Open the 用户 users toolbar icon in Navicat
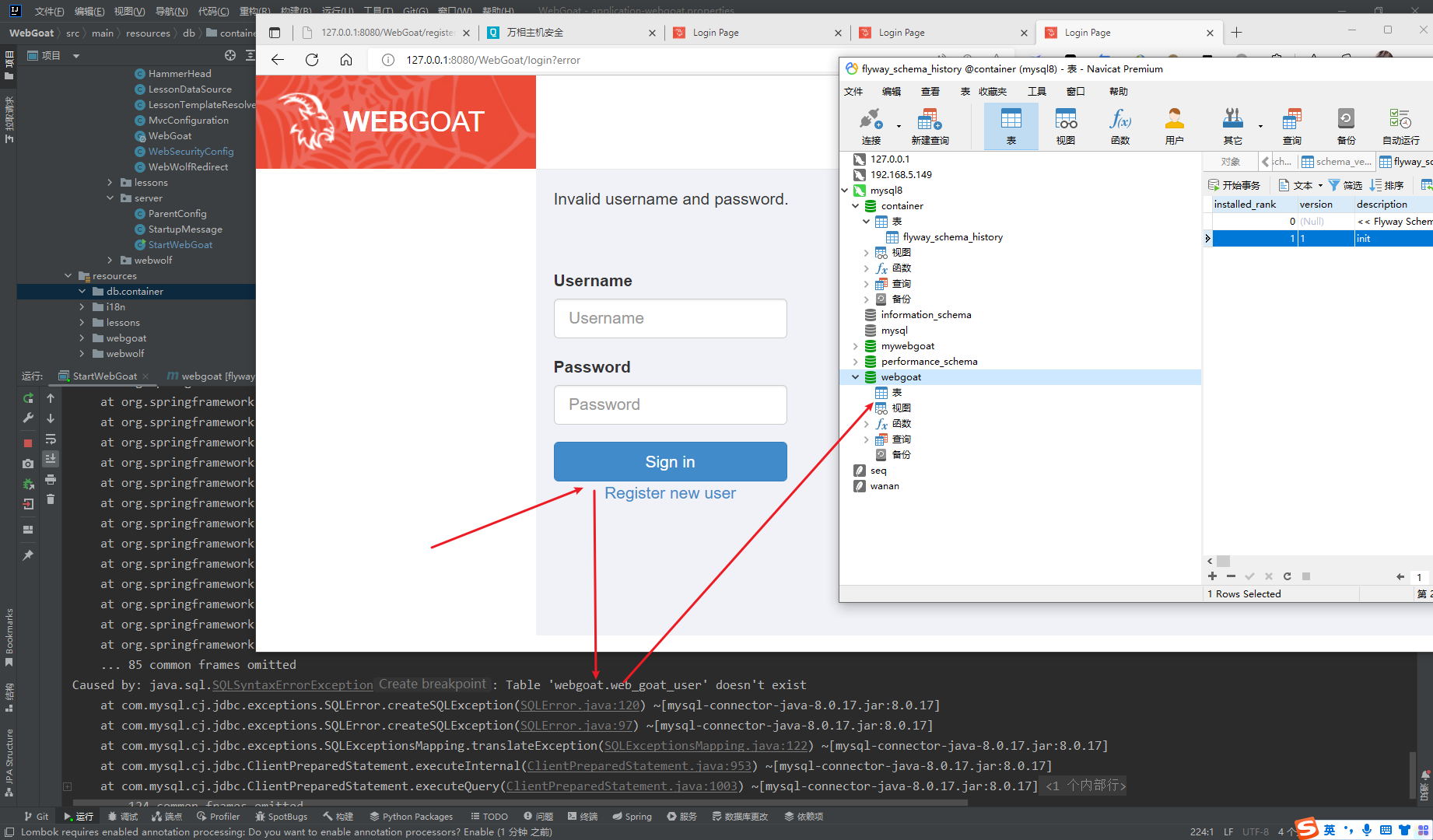The height and width of the screenshot is (840, 1433). click(1175, 127)
